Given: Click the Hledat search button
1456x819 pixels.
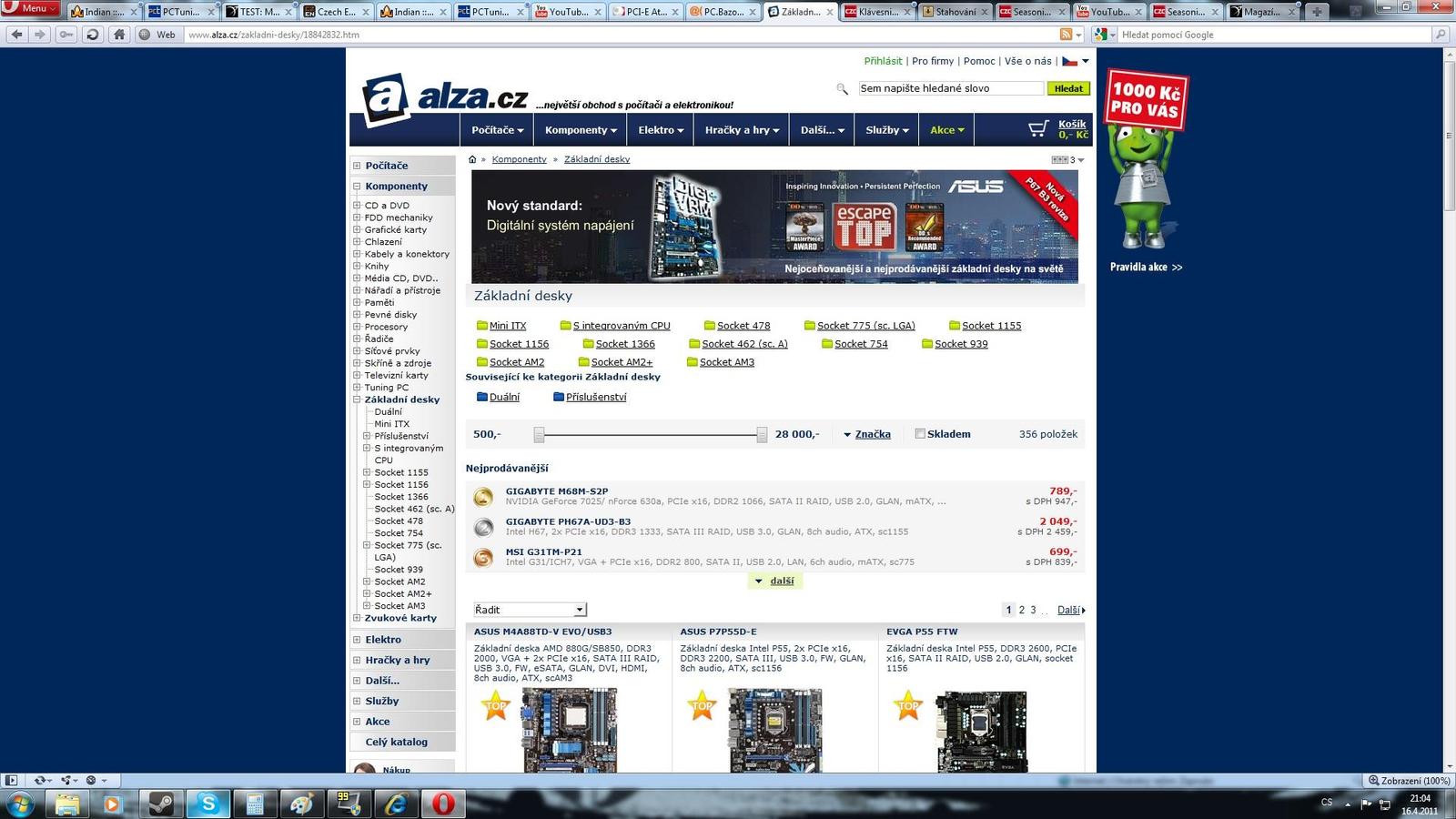Looking at the screenshot, I should [x=1068, y=88].
